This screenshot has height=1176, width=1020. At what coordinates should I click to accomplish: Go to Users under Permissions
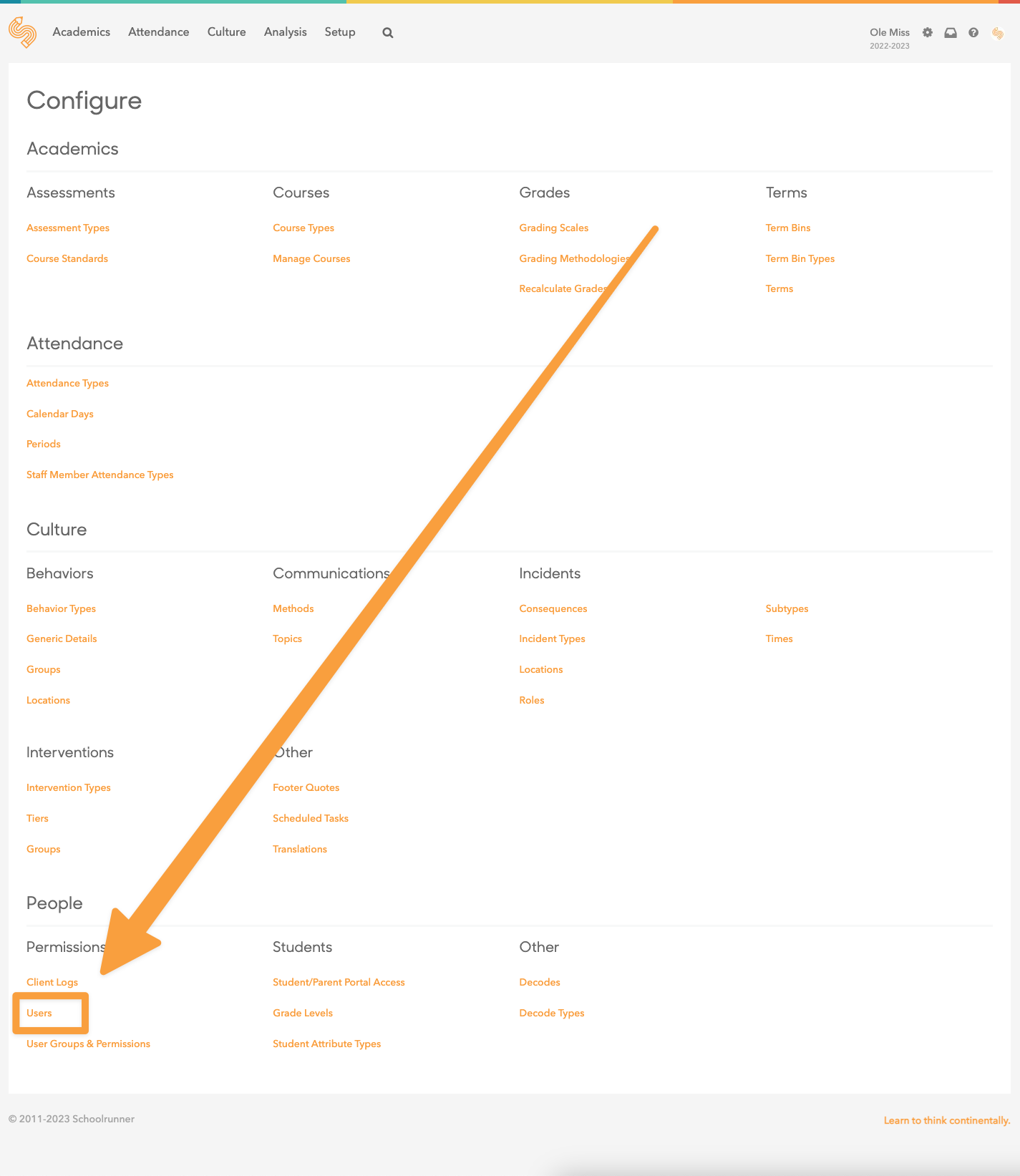(39, 1013)
